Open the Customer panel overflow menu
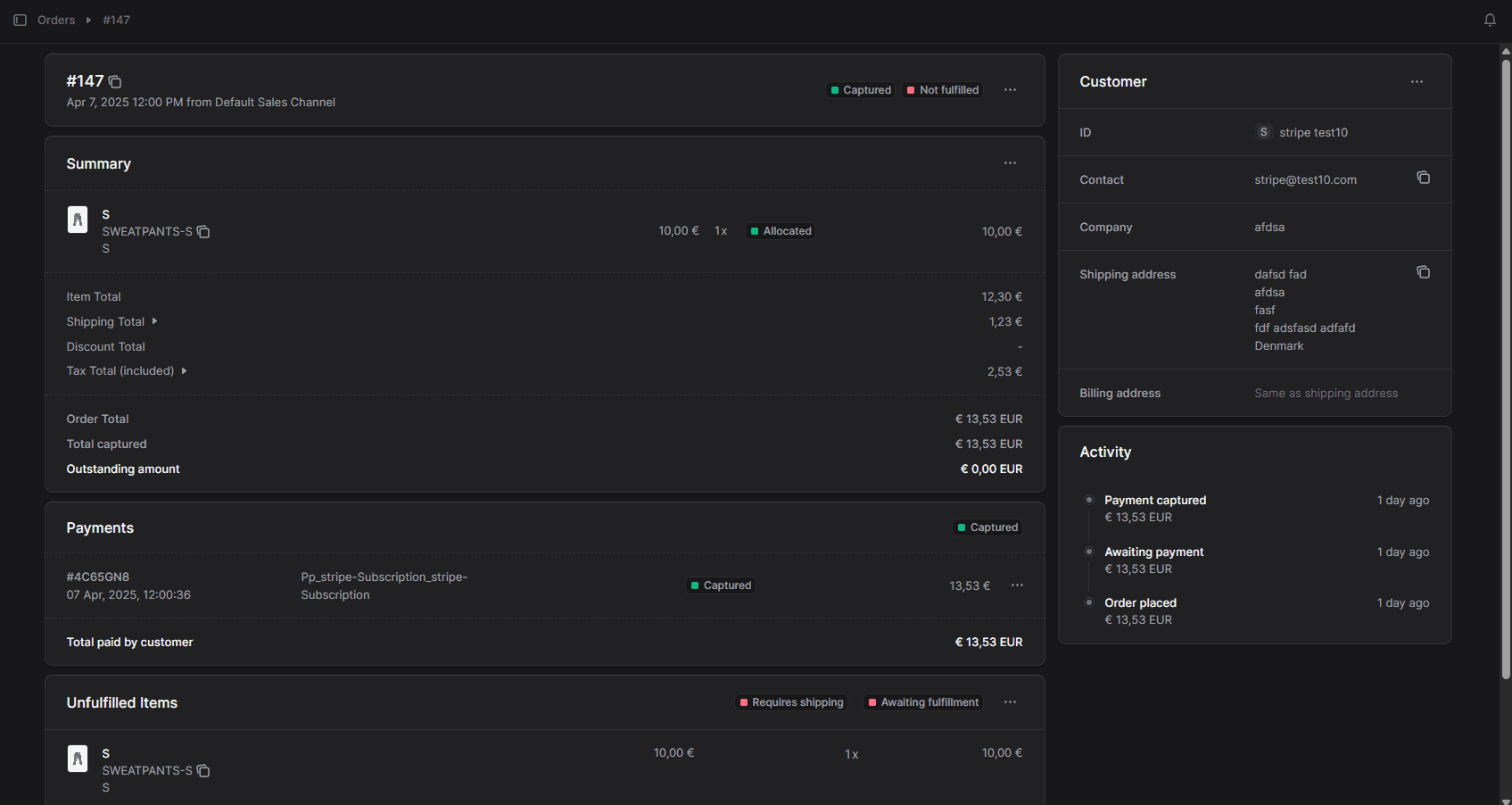Screen dimensions: 1512x805 1417,81
